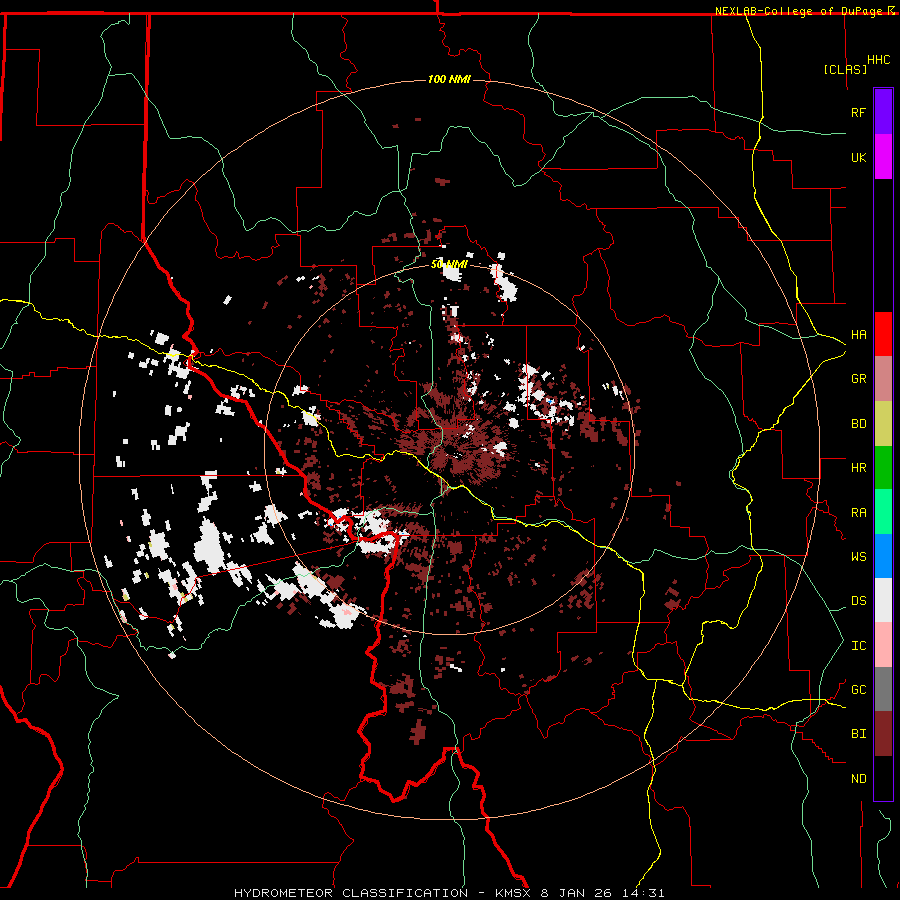Click the HA legend label
Viewport: 900px width, 900px height.
click(858, 335)
